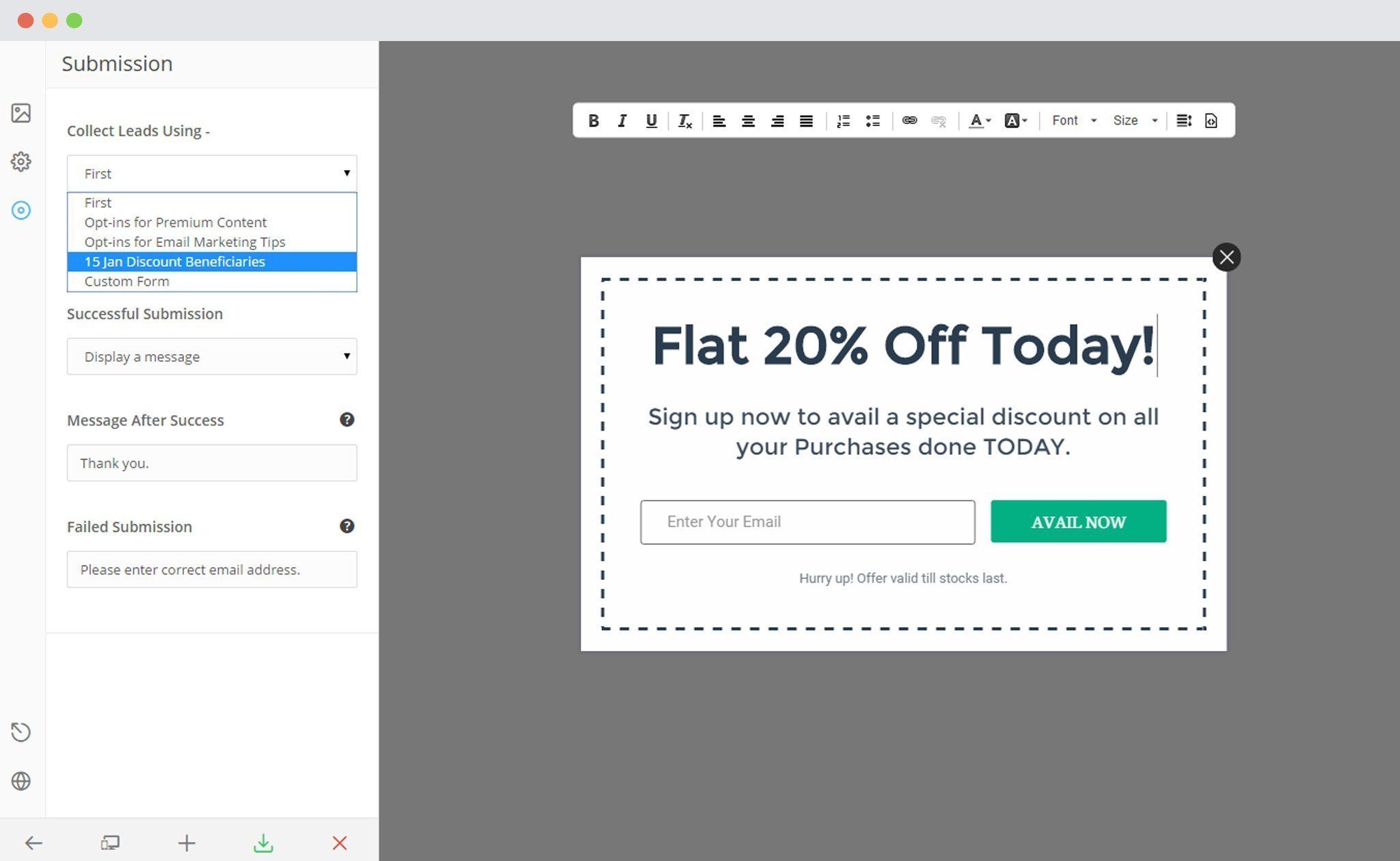Click the Enter Your Email field

tap(807, 522)
